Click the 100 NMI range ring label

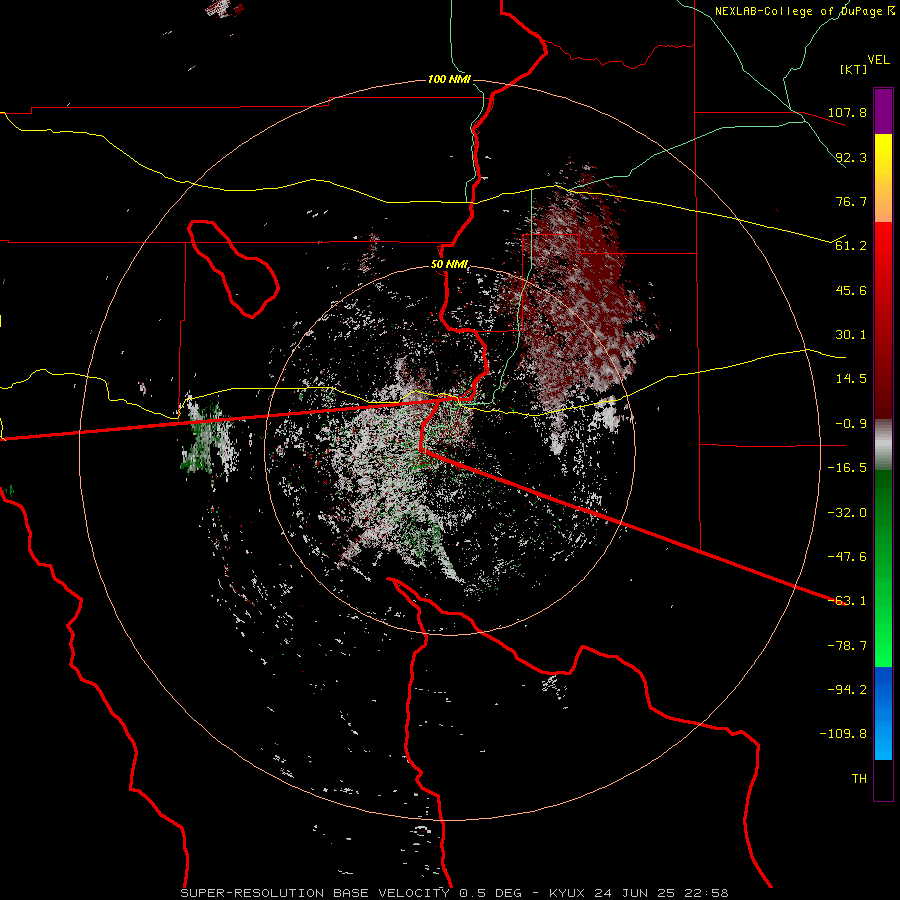449,79
